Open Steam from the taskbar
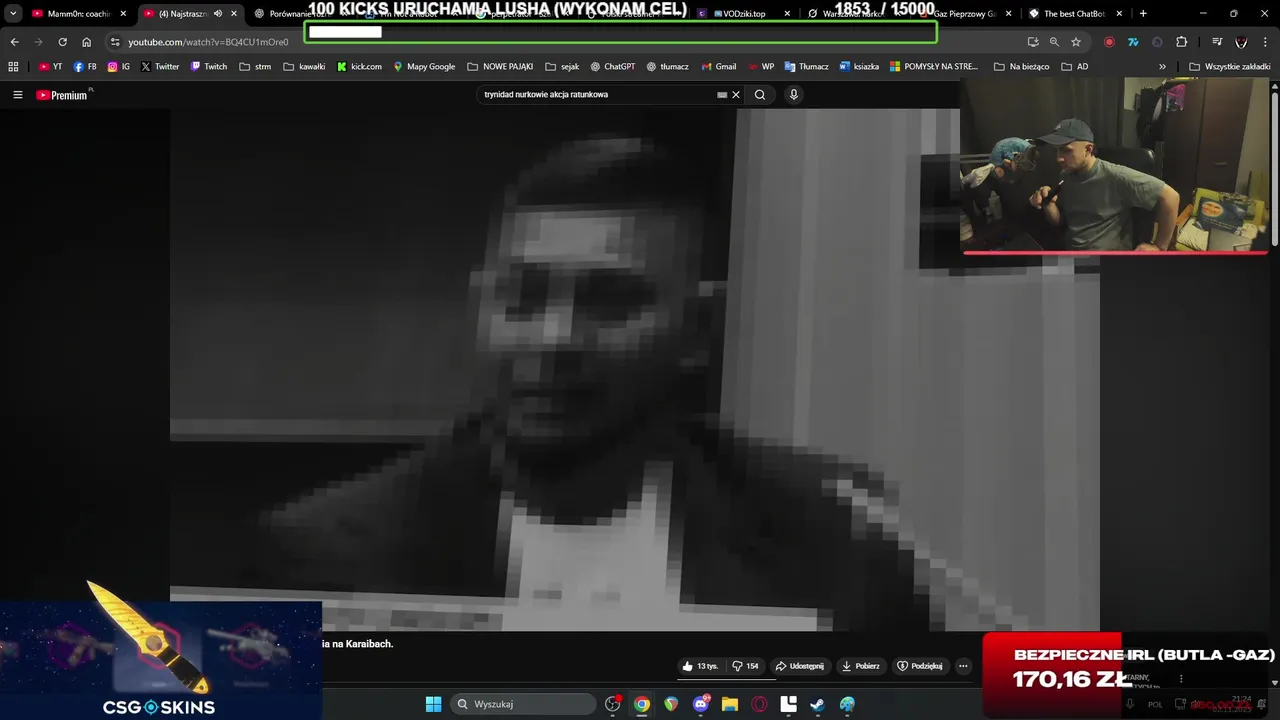1280x720 pixels. (x=818, y=704)
